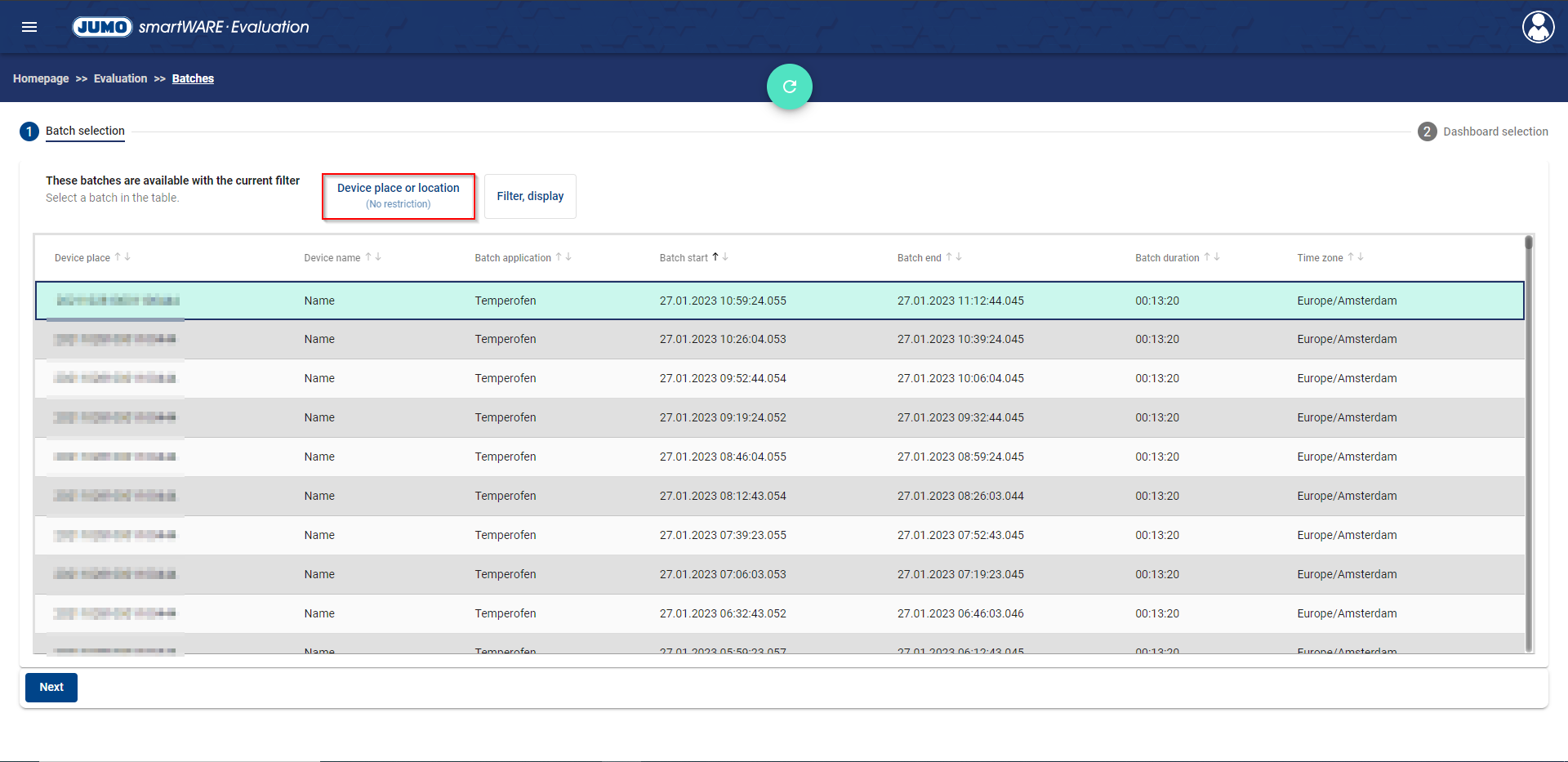Sort Time zone column ascending
Image resolution: width=1568 pixels, height=762 pixels.
tap(1351, 256)
